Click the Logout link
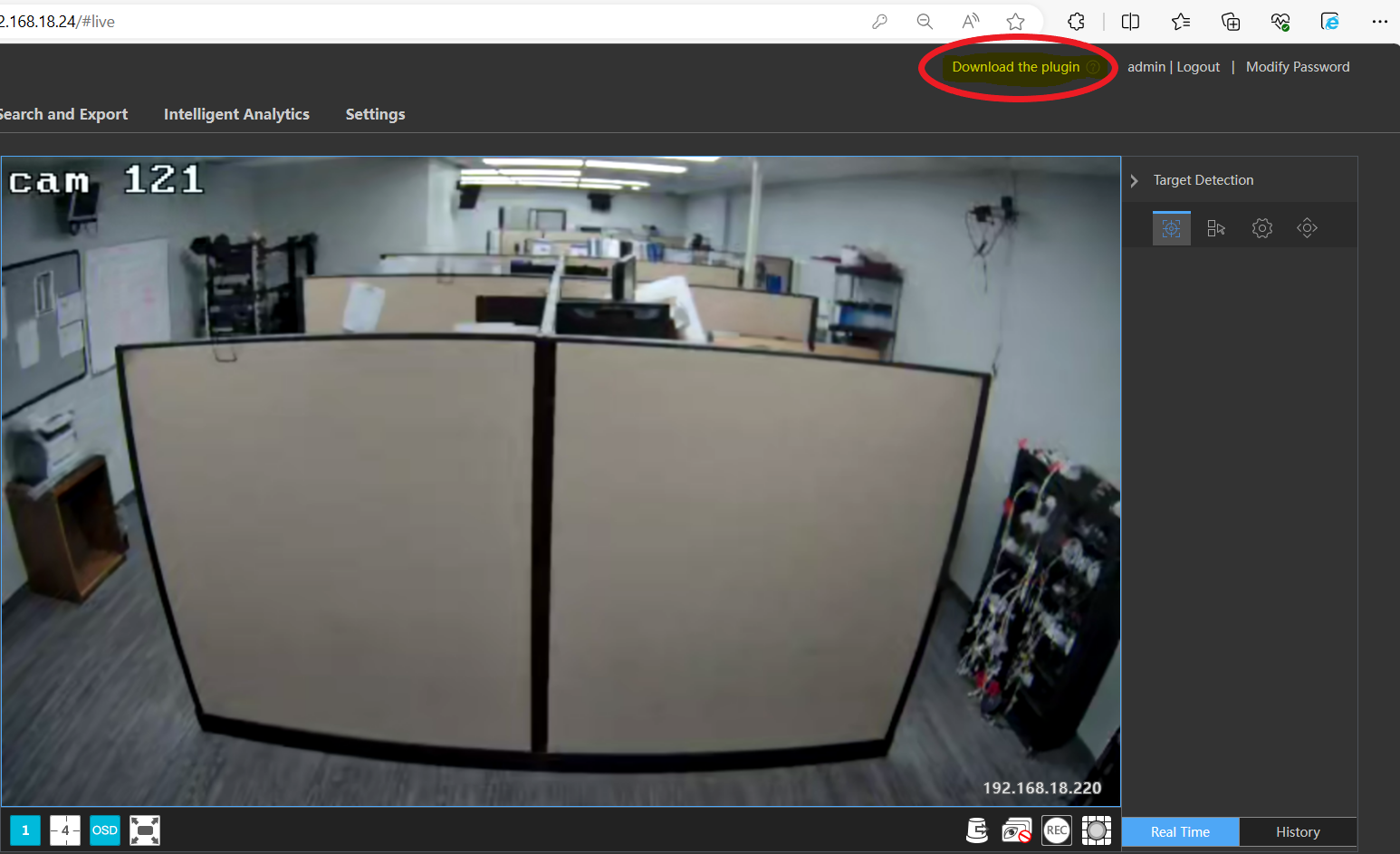This screenshot has width=1400, height=854. pyautogui.click(x=1198, y=66)
